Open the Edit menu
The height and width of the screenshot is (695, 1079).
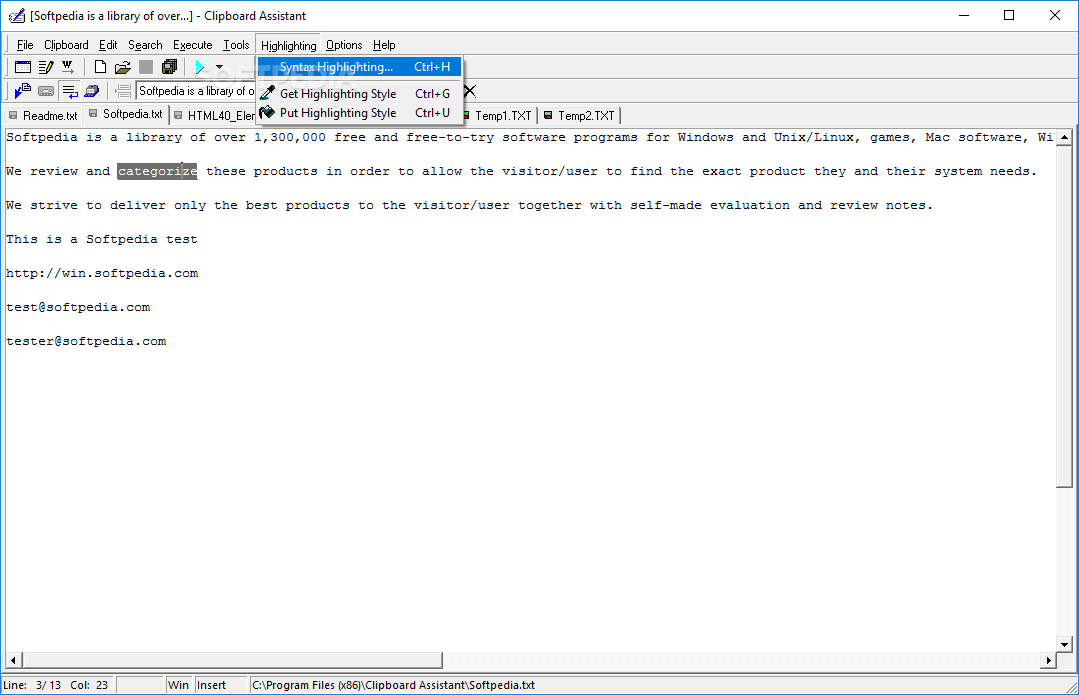tap(108, 45)
